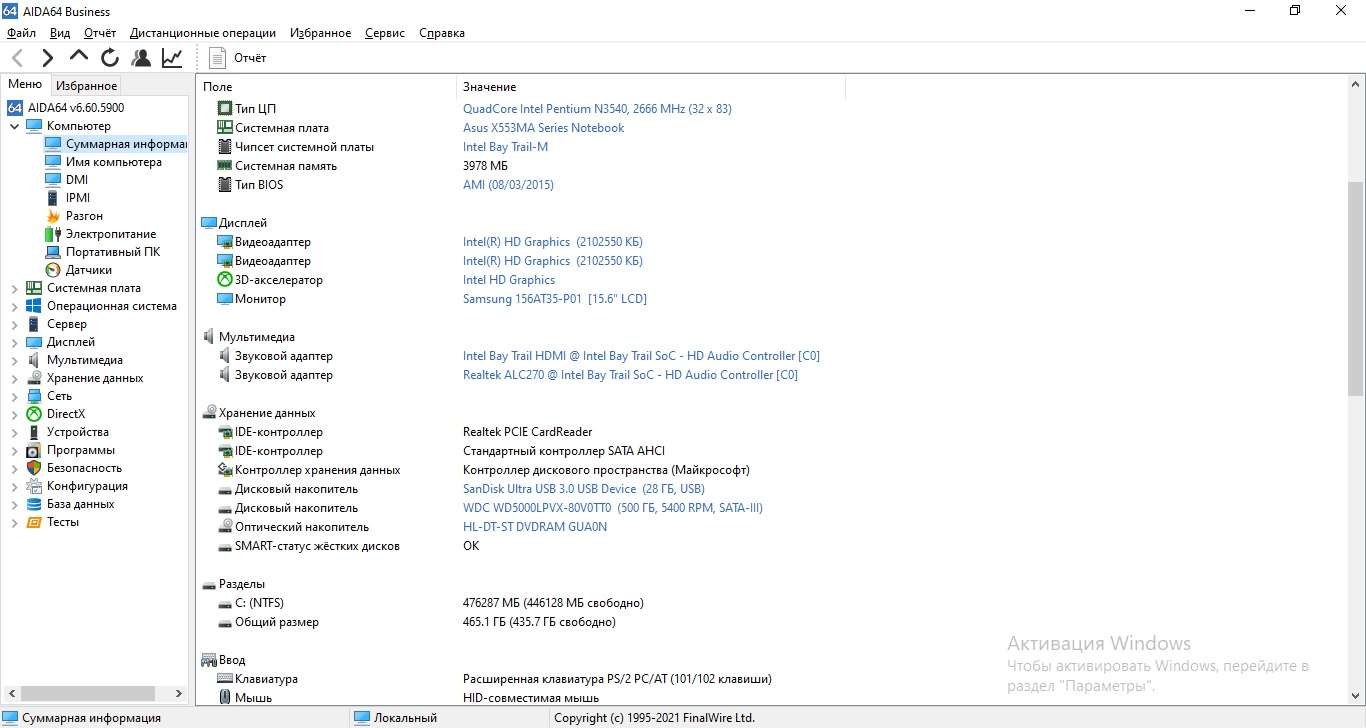Navigate up one level in toolbar
Screen dimensions: 1366x728
tap(79, 57)
